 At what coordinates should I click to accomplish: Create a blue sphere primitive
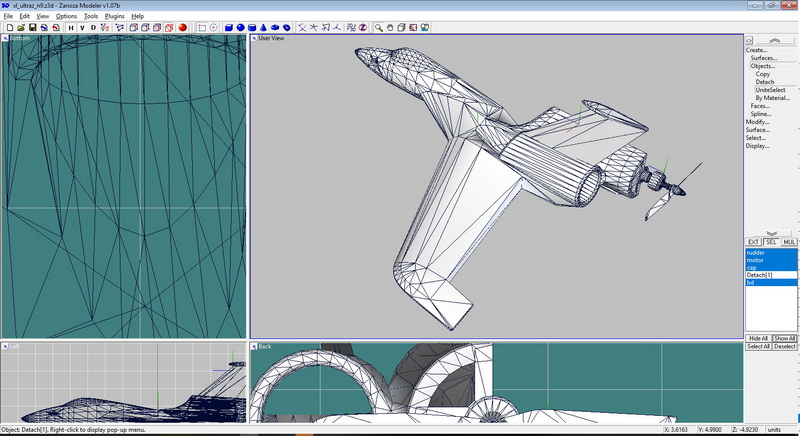(x=240, y=27)
